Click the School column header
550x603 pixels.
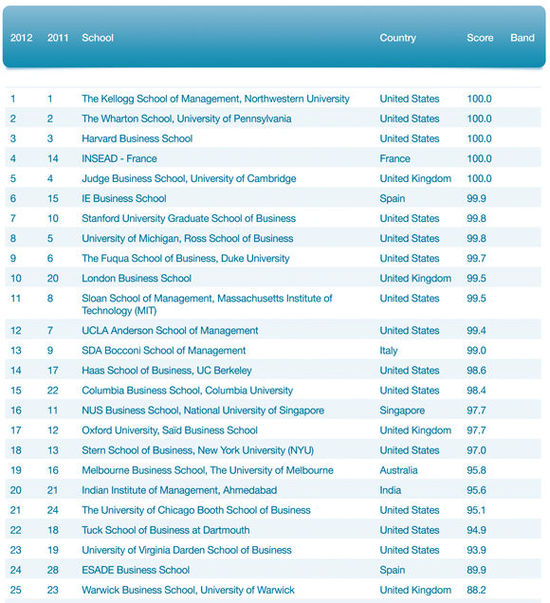pos(98,38)
